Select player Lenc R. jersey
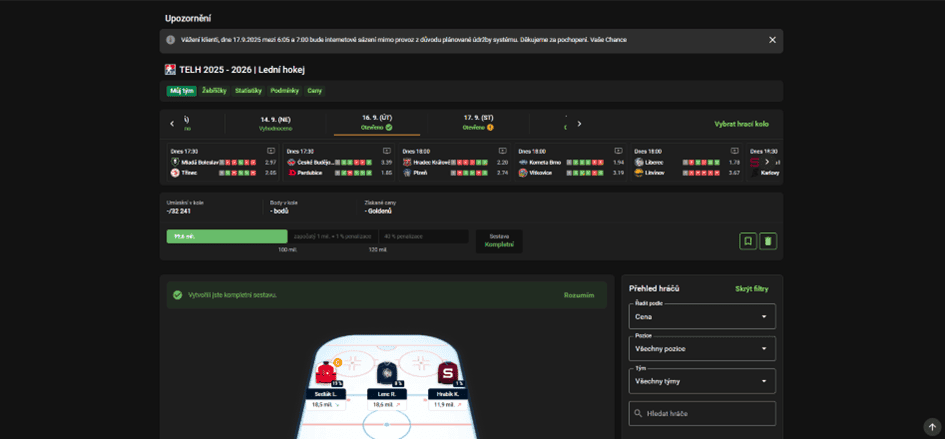The width and height of the screenshot is (945, 439). (x=386, y=373)
